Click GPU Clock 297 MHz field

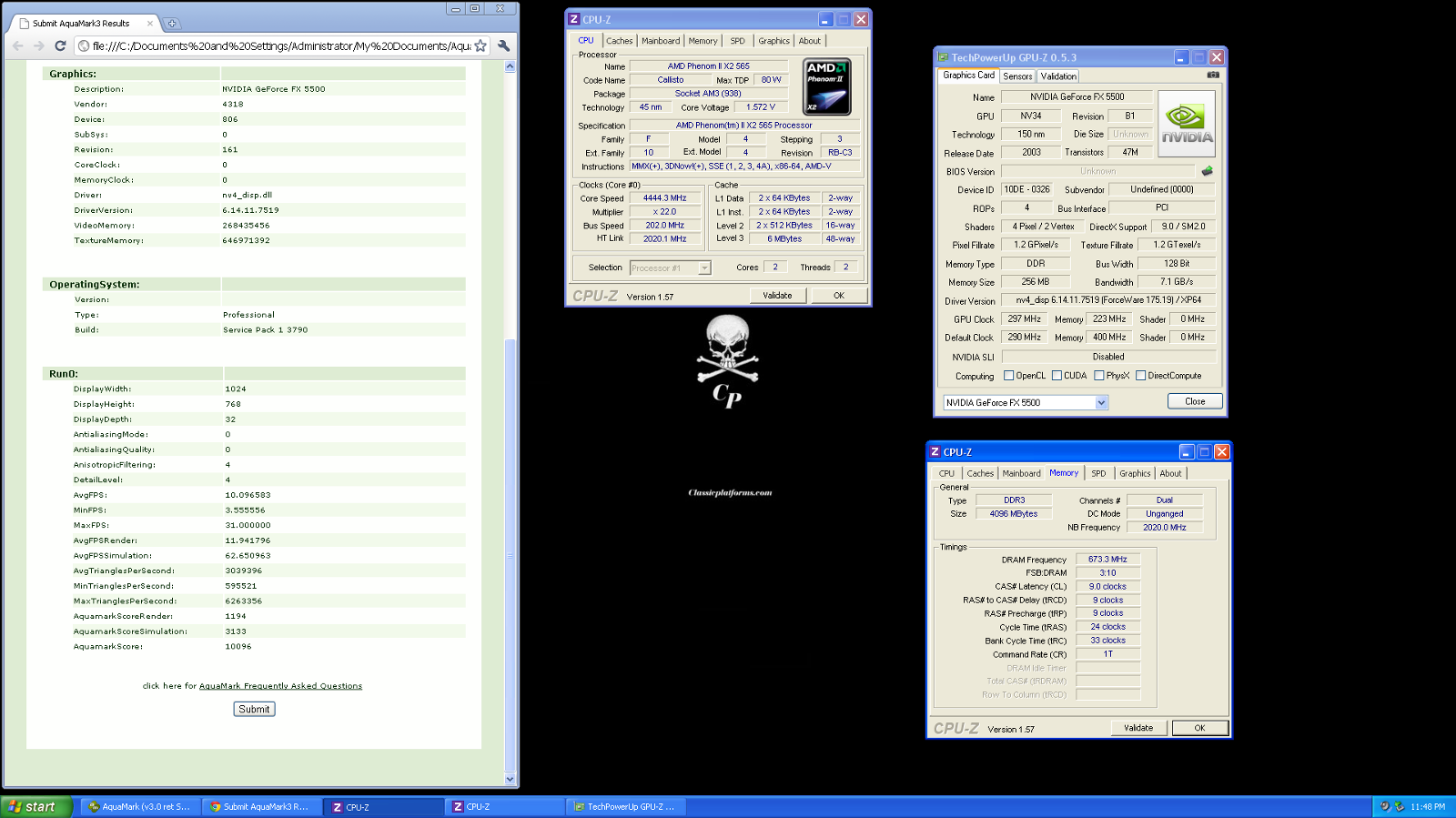click(x=1024, y=319)
